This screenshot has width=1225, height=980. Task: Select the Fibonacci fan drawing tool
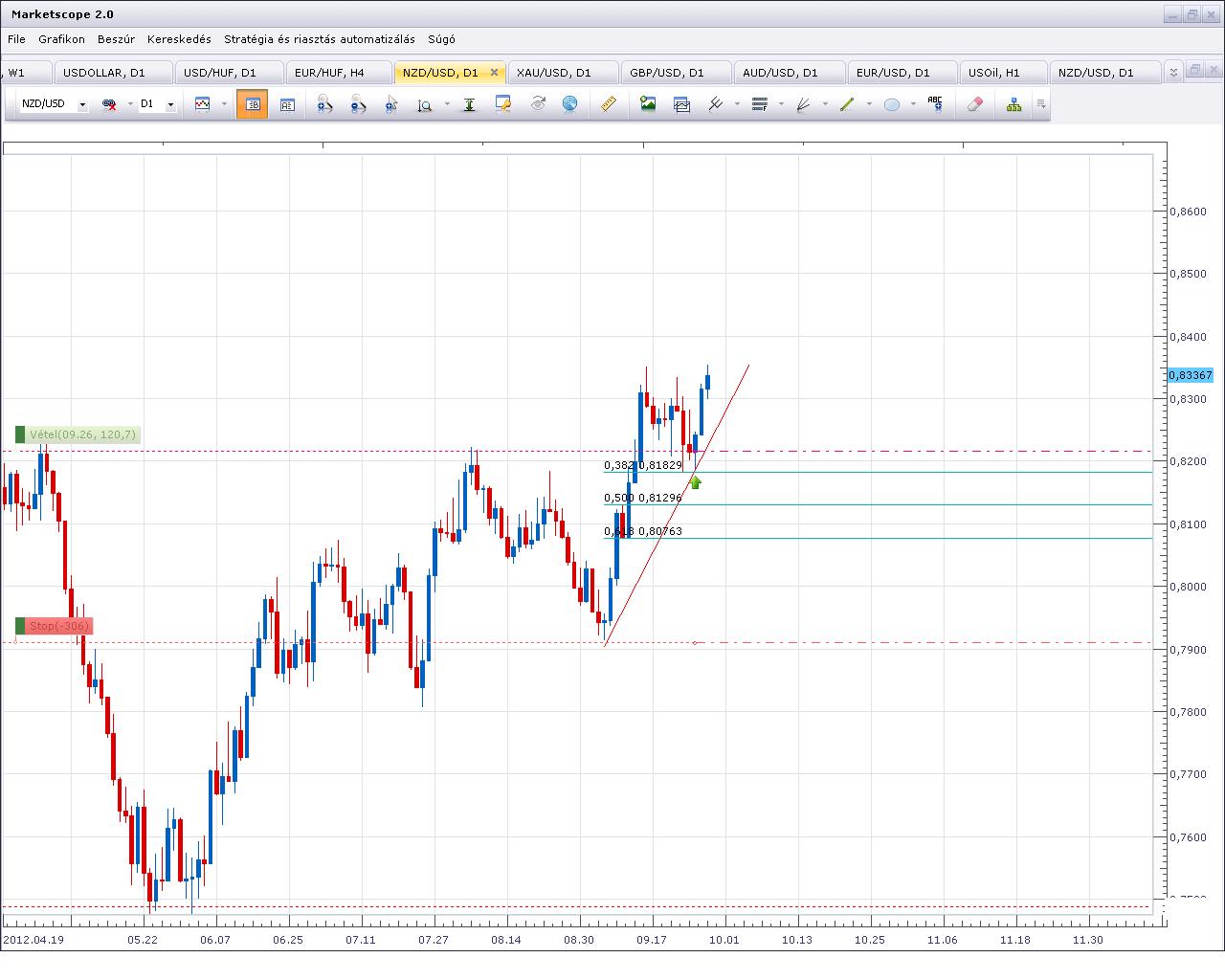(803, 104)
